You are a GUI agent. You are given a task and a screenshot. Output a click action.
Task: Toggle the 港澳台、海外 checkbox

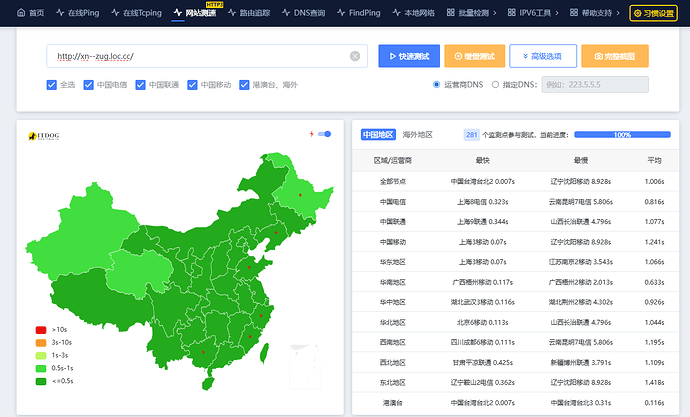point(244,85)
